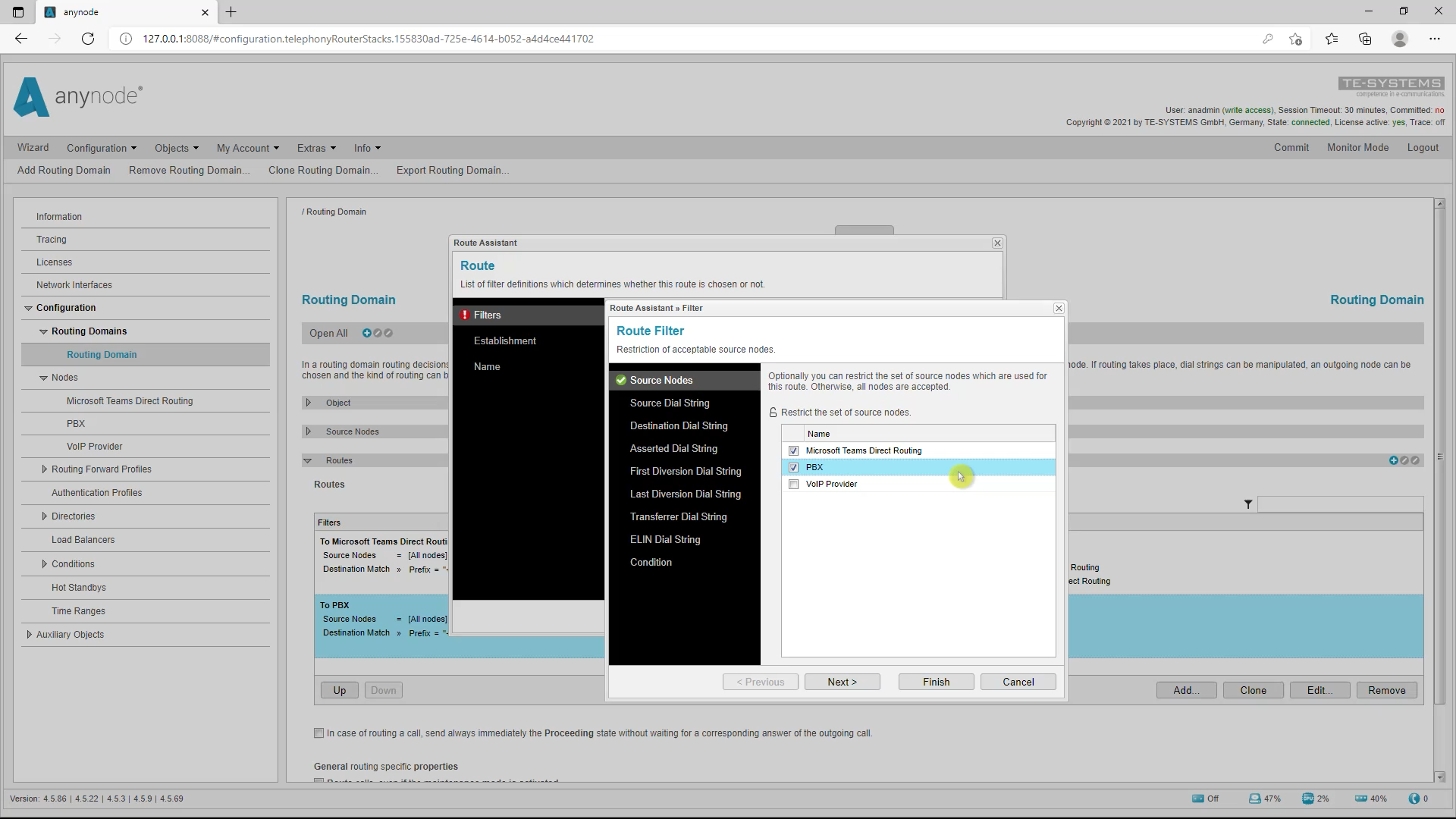Select ELIN Dial String filter step
This screenshot has height=819, width=1456.
pyautogui.click(x=665, y=539)
